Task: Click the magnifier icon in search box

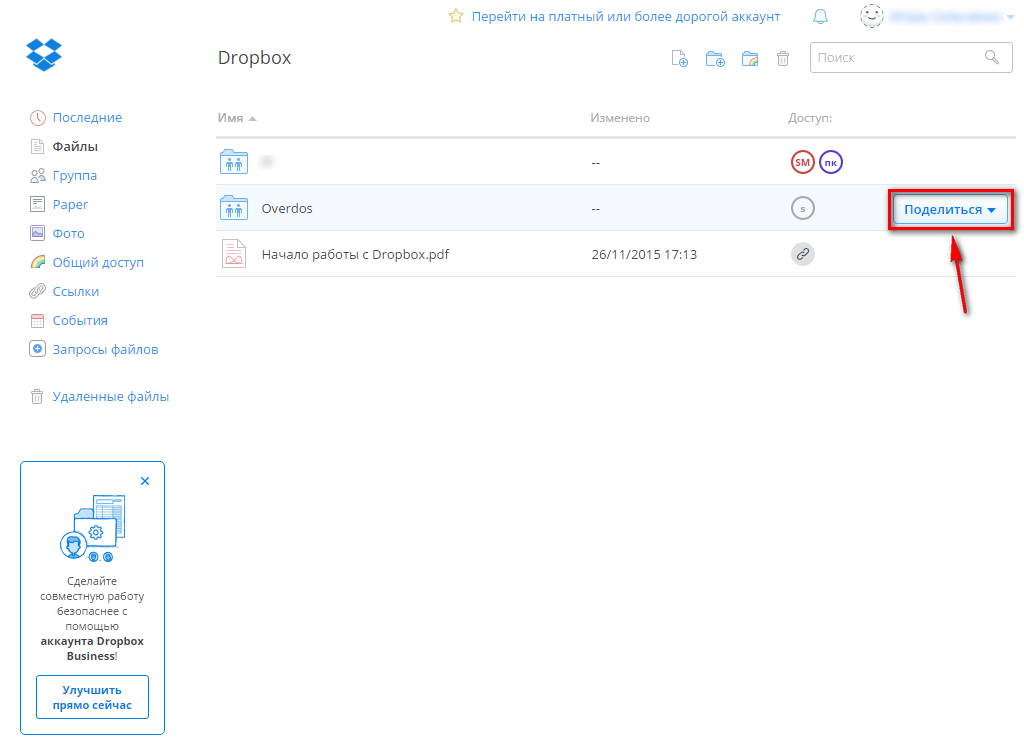Action: (x=991, y=57)
